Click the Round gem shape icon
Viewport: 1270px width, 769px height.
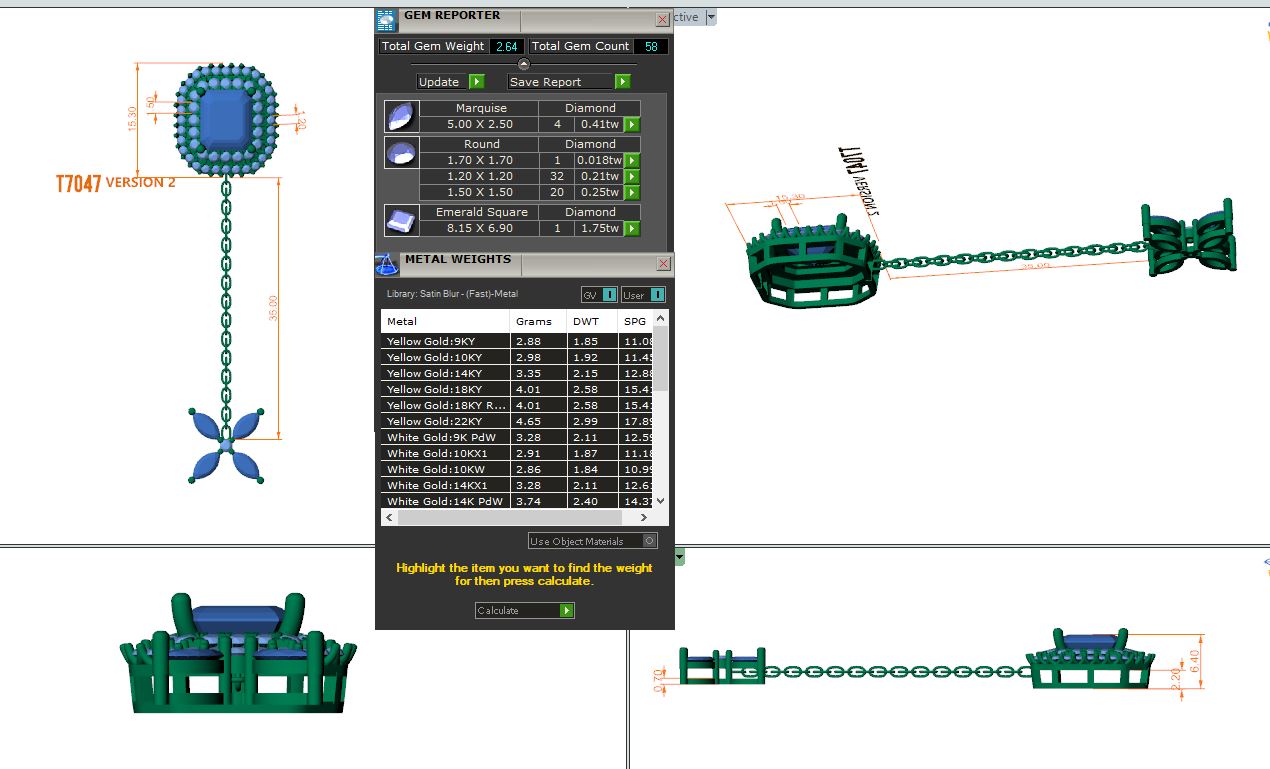tap(400, 152)
